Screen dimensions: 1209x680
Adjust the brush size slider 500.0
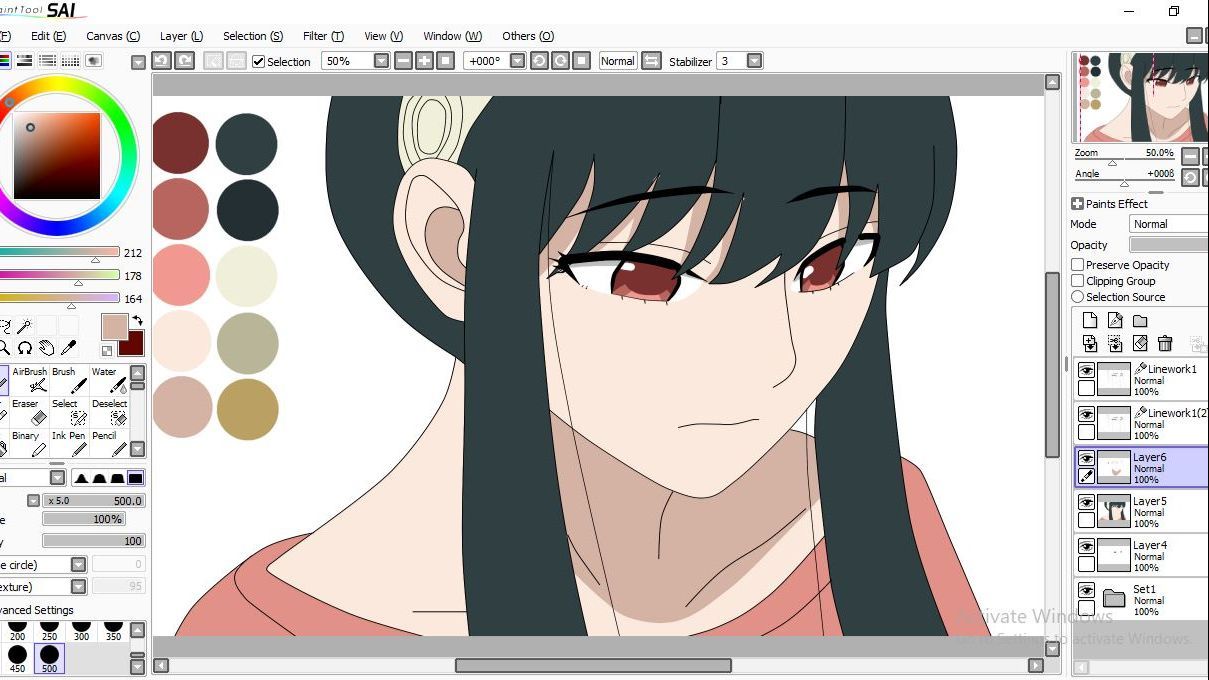pyautogui.click(x=95, y=500)
